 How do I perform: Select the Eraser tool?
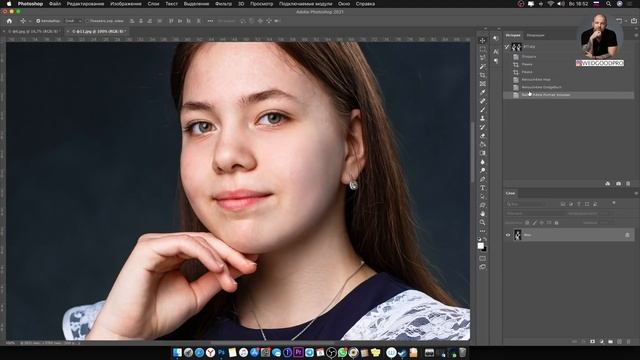482,136
